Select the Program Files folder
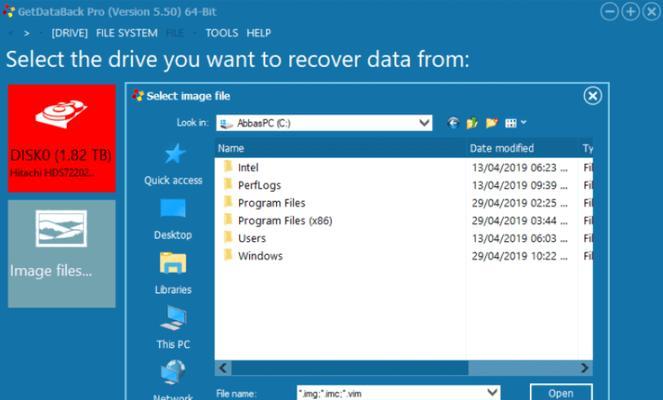The width and height of the screenshot is (663, 400). coord(271,203)
